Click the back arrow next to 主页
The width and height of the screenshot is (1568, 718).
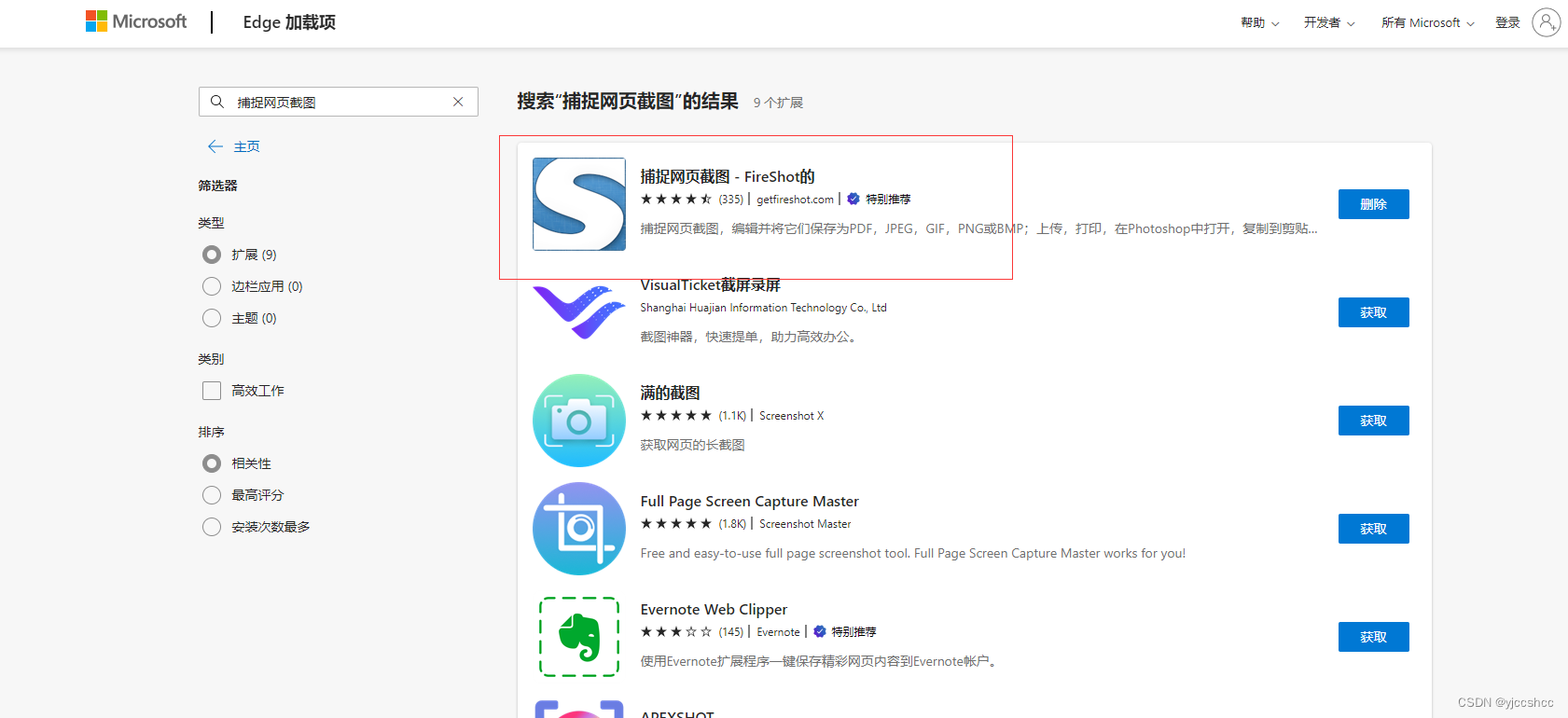click(215, 146)
